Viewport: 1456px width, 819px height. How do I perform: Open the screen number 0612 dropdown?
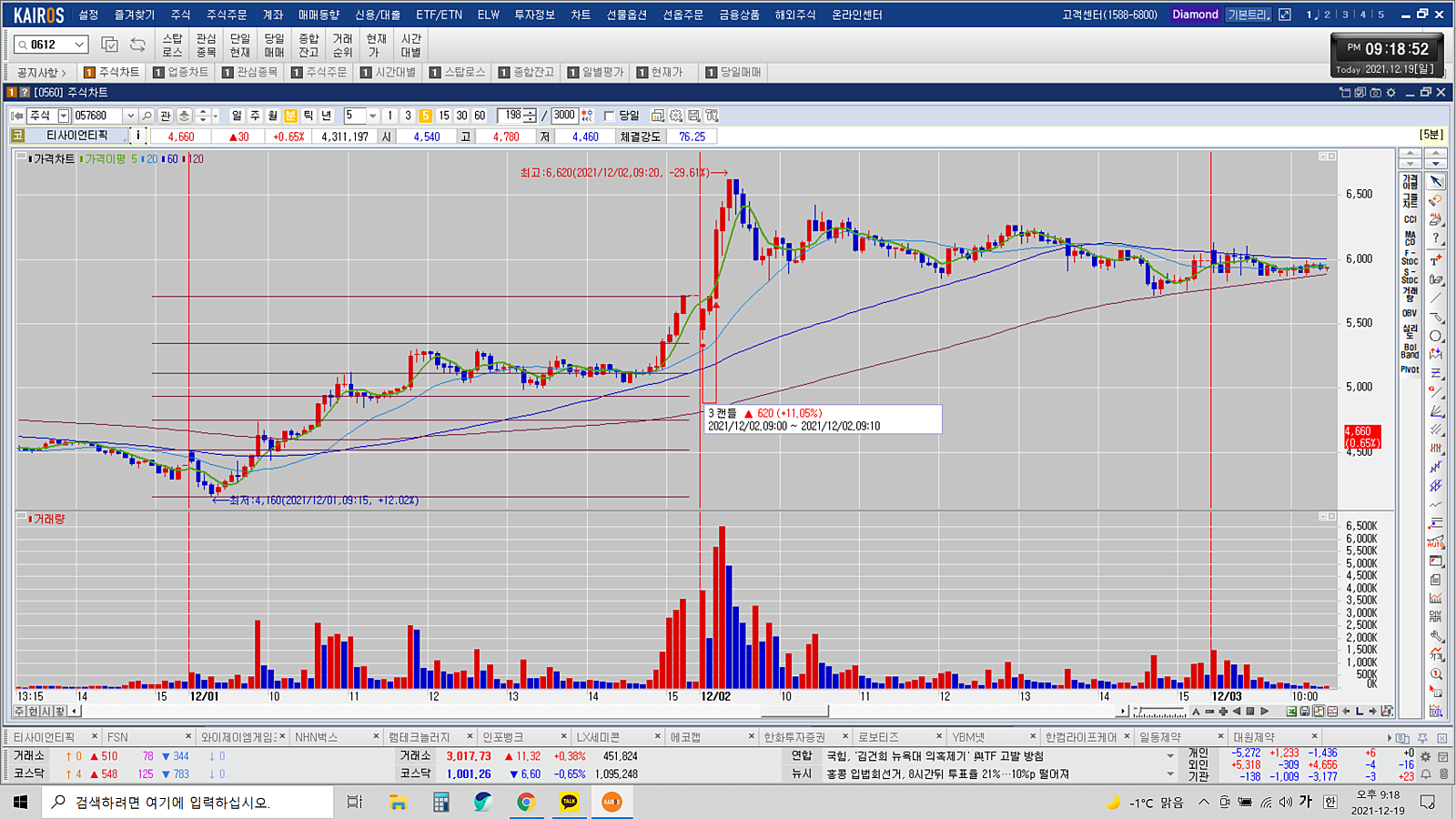[79, 45]
